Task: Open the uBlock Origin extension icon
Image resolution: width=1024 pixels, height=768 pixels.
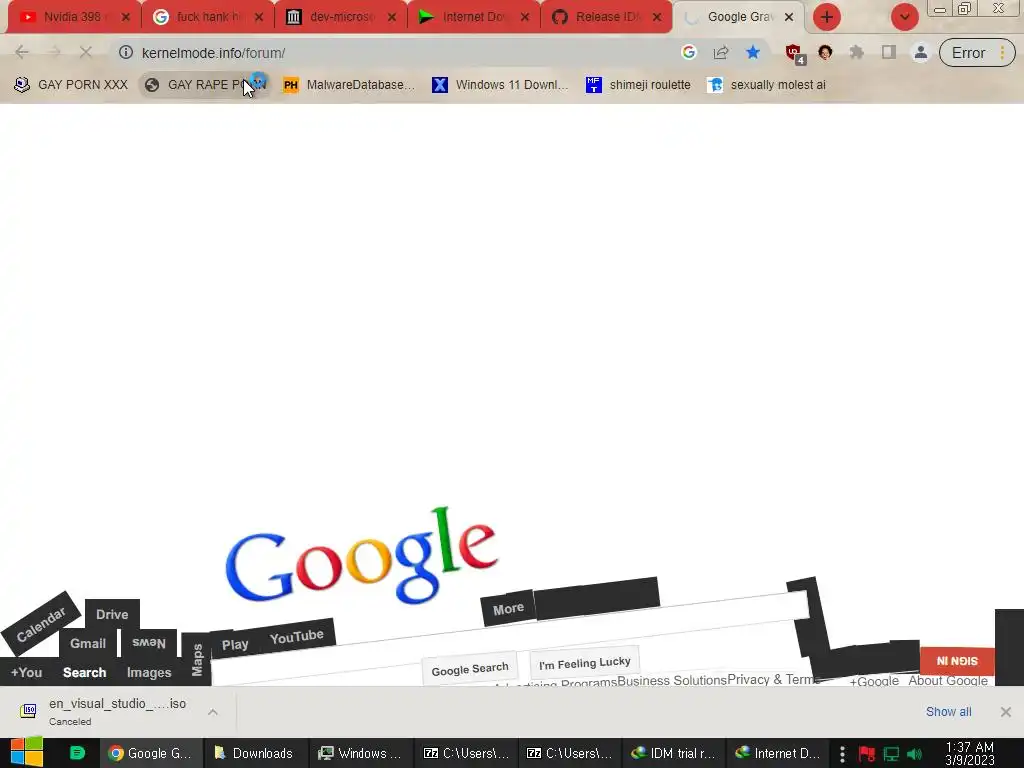Action: click(x=795, y=54)
